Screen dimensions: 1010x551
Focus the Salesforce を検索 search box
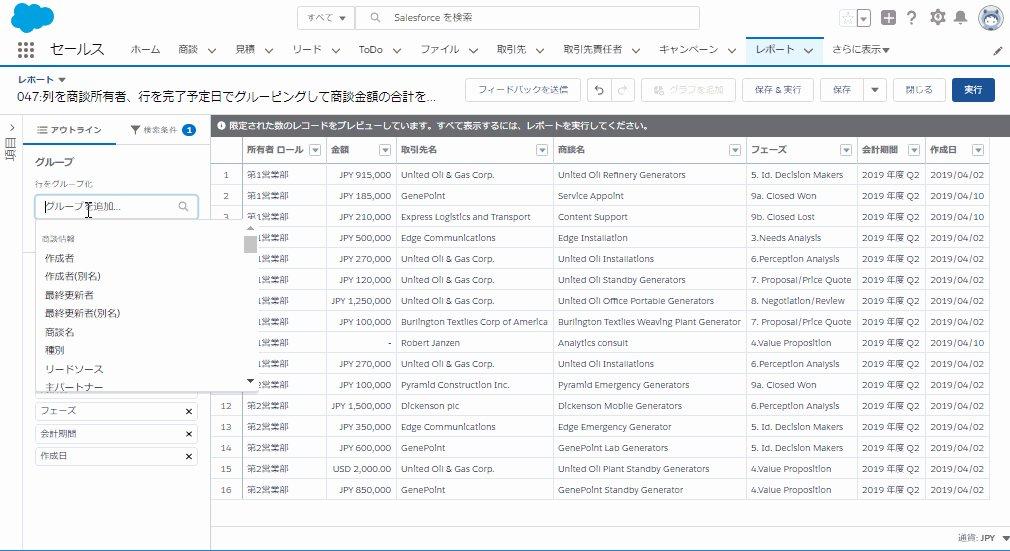point(527,18)
